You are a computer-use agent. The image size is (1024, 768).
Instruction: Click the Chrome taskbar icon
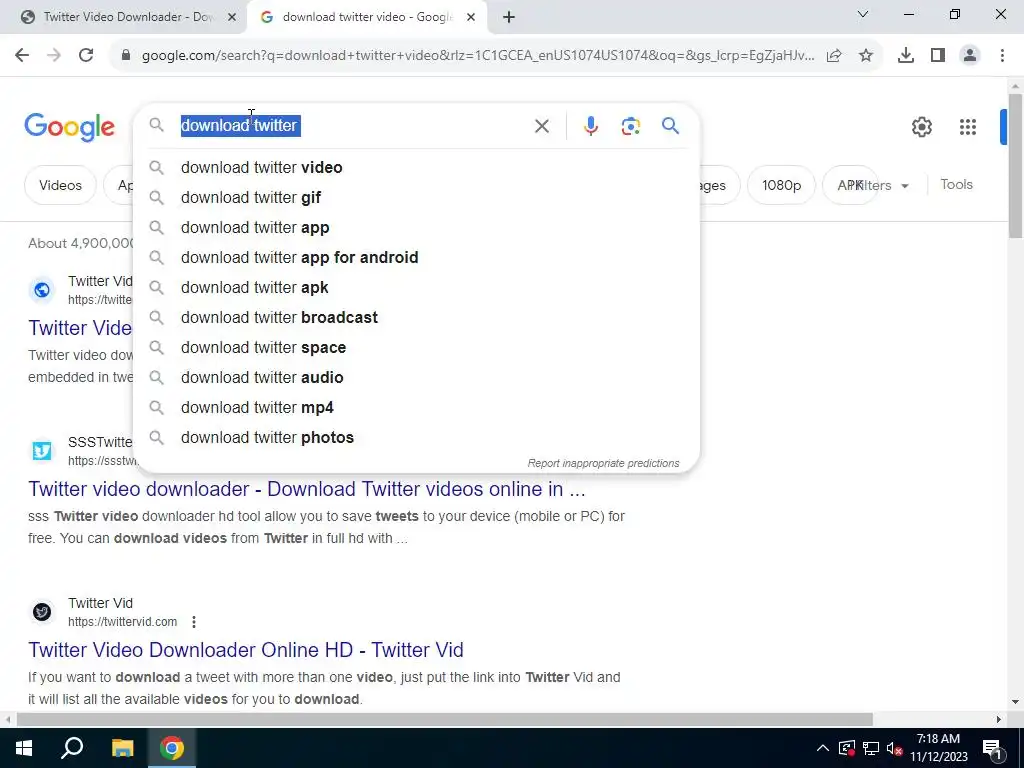[x=172, y=748]
